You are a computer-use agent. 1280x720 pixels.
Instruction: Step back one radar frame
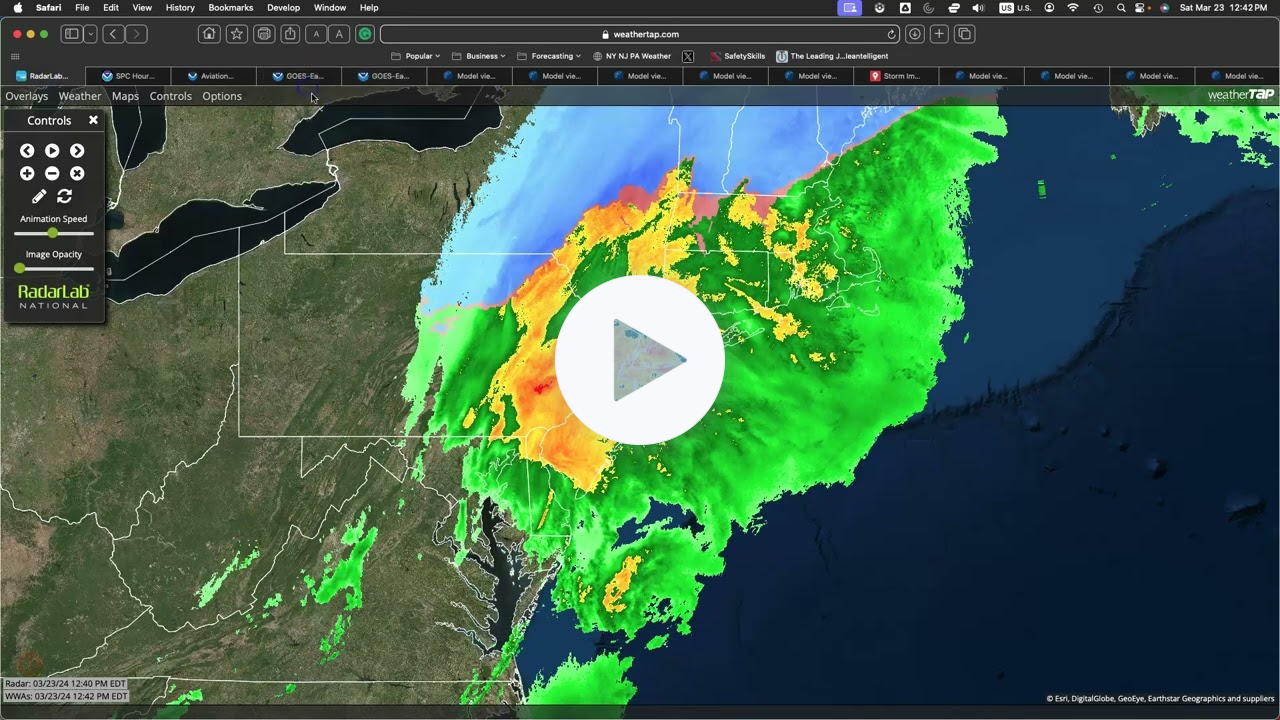pyautogui.click(x=27, y=150)
